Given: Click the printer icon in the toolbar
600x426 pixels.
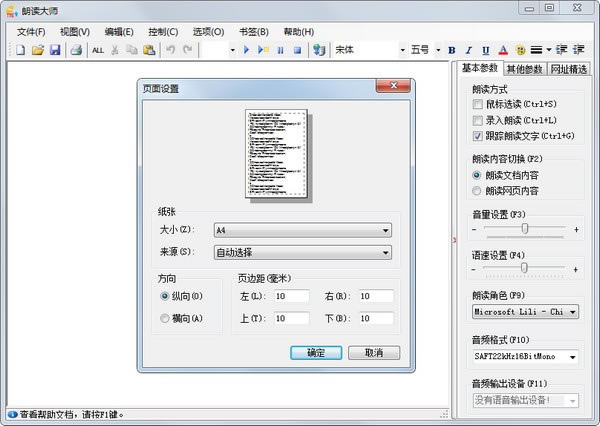Looking at the screenshot, I should tap(76, 50).
